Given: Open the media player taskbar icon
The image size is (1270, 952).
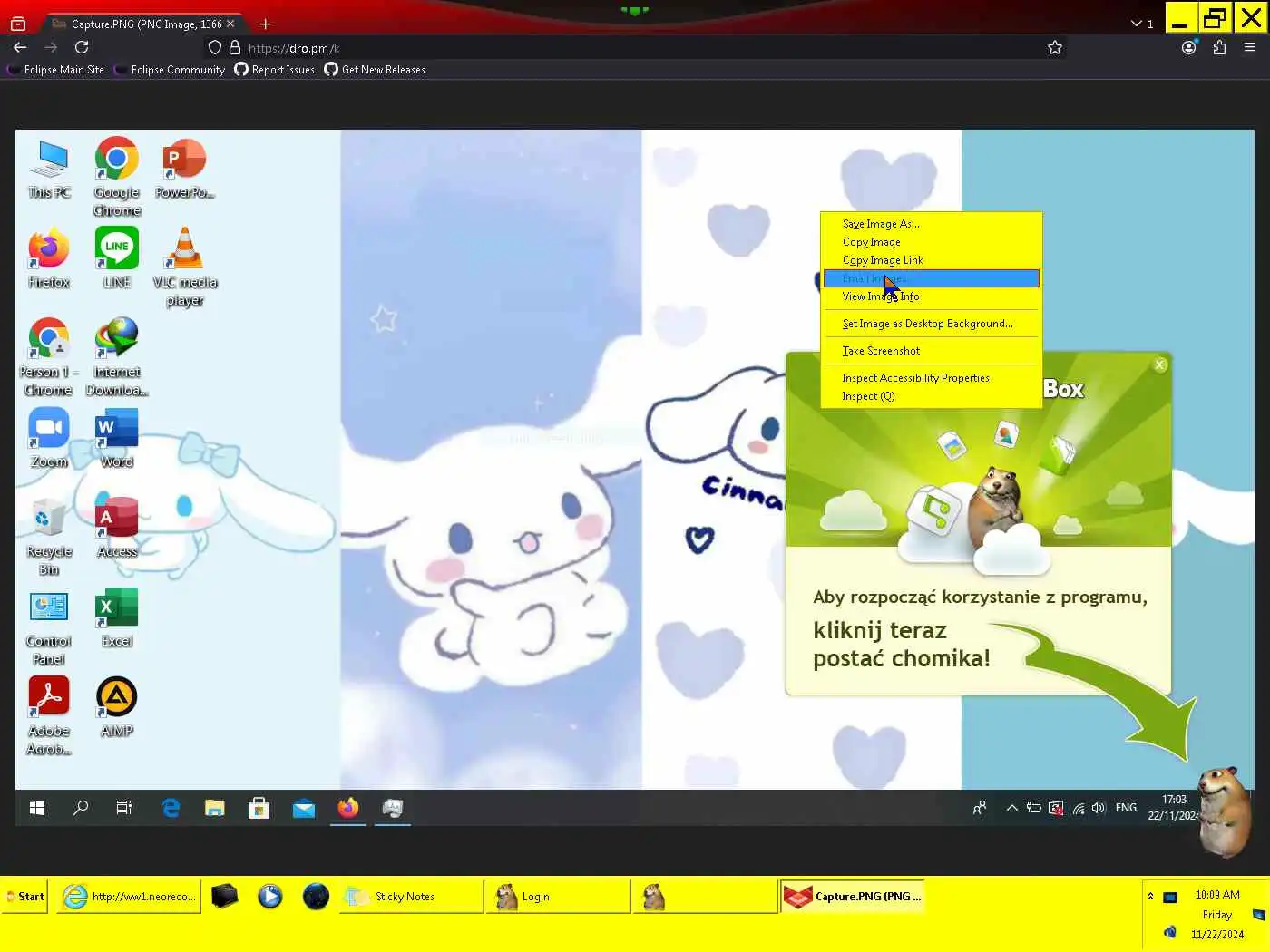Looking at the screenshot, I should click(x=269, y=897).
